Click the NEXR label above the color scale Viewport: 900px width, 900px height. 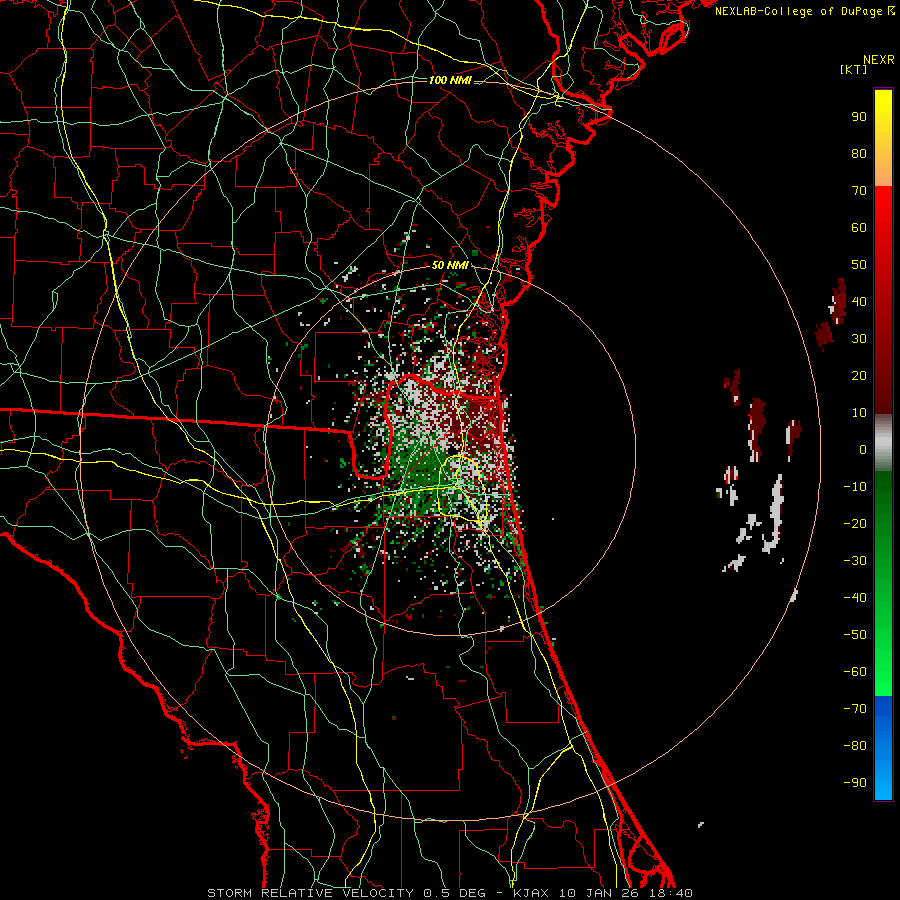(879, 60)
